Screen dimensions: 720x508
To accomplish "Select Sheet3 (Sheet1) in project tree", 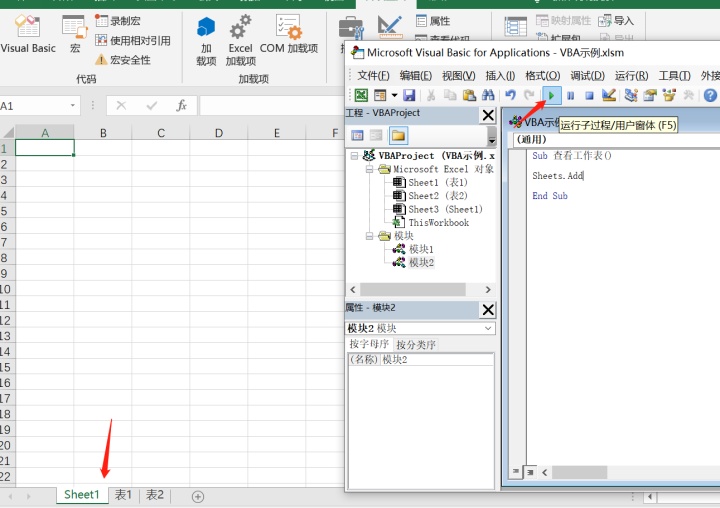I will pos(445,209).
